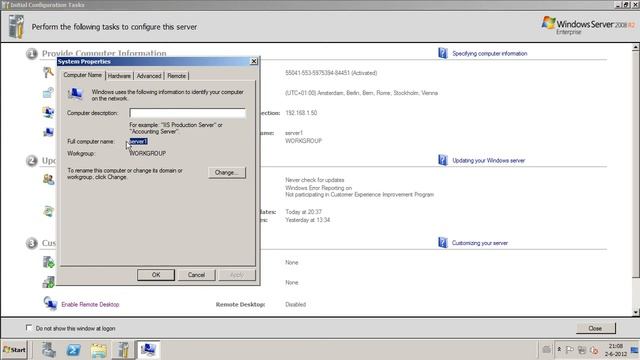Click the Add roles icon under Customize section
This screenshot has width=640, height=360.
49,262
